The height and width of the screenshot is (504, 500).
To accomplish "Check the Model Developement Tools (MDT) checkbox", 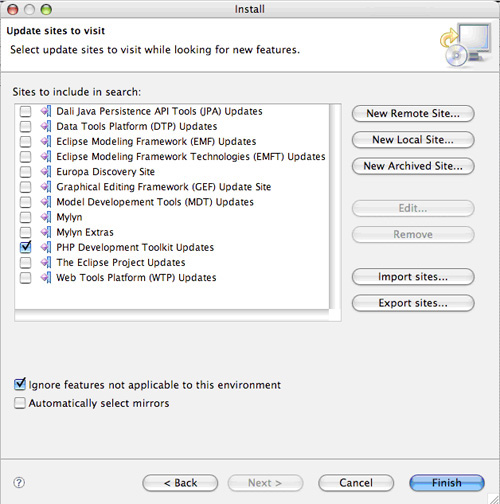I will tap(25, 202).
